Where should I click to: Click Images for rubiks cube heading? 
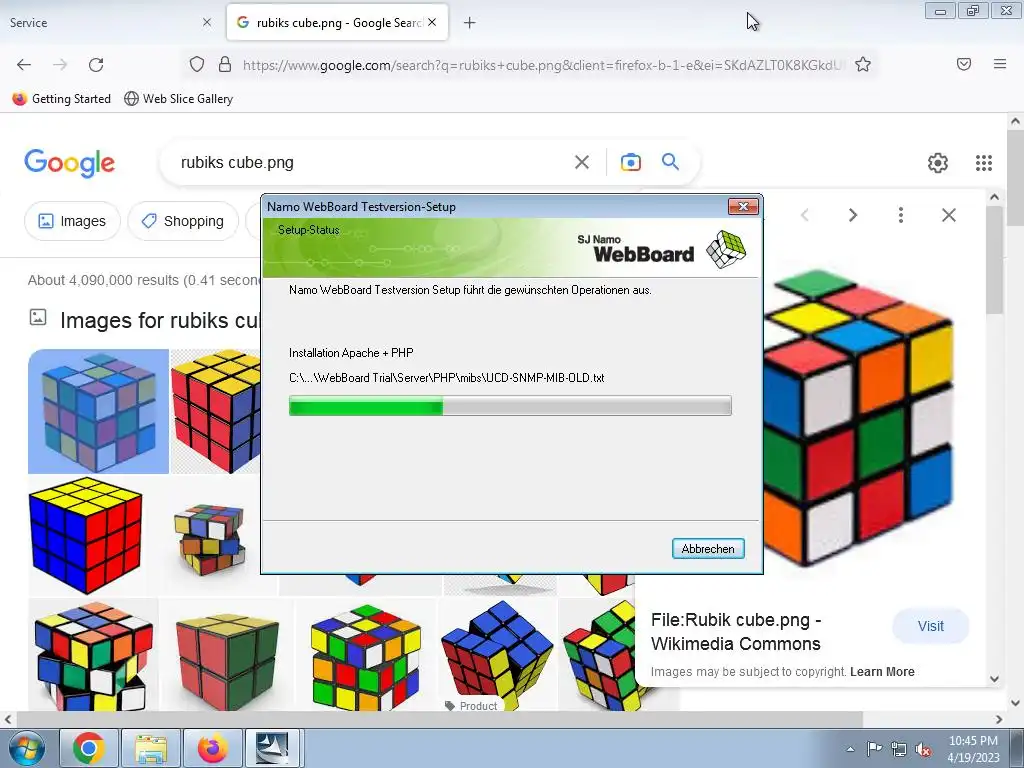(x=160, y=320)
